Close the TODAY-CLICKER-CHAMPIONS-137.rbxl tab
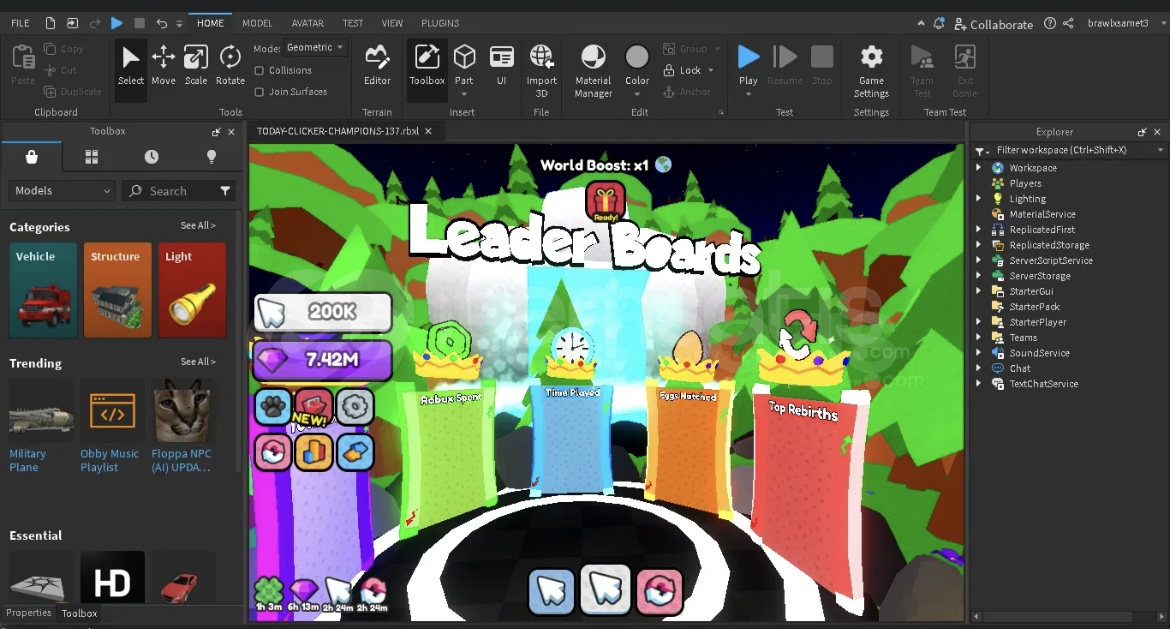Viewport: 1170px width, 629px height. [428, 131]
